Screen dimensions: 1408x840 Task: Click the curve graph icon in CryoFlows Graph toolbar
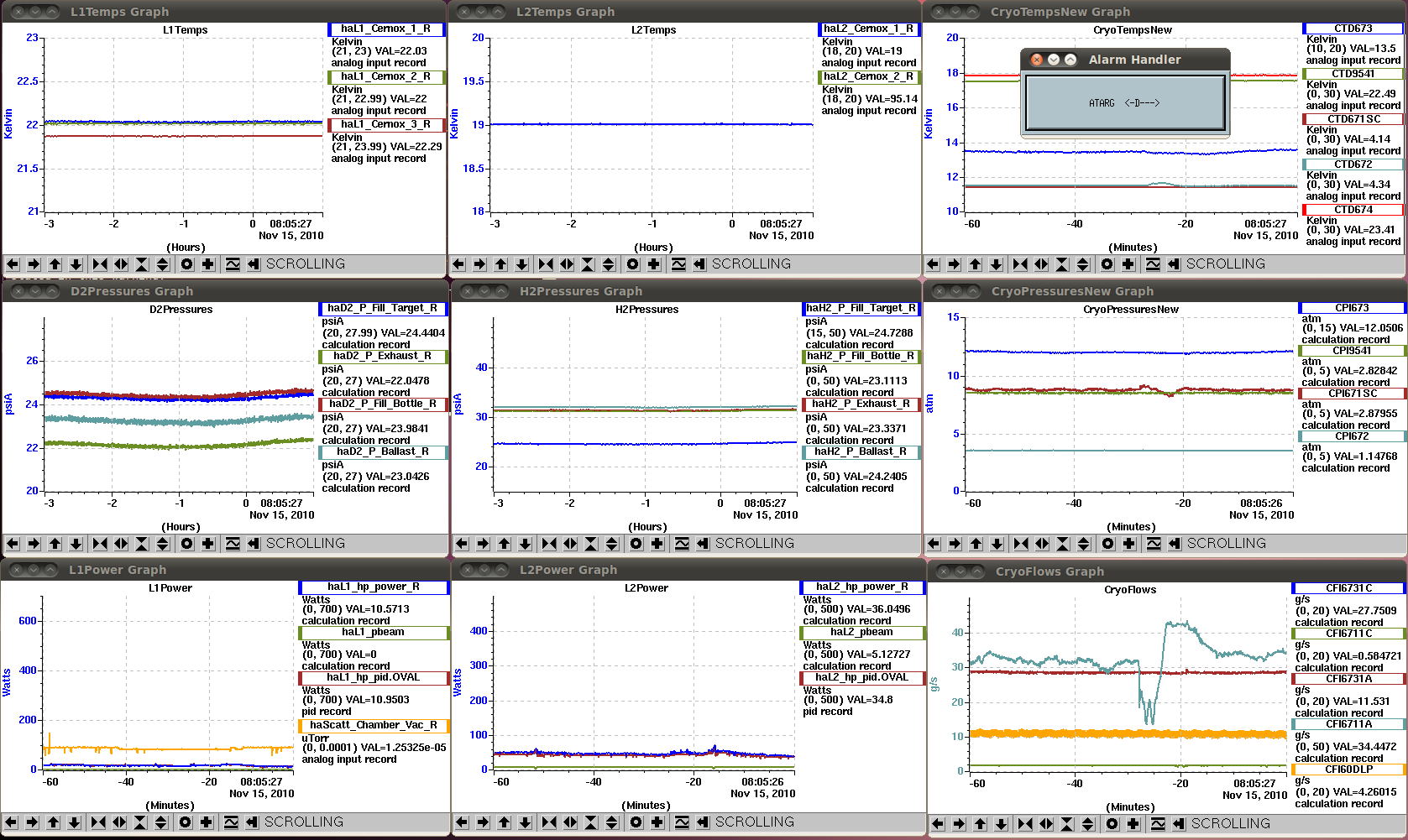(x=1158, y=824)
